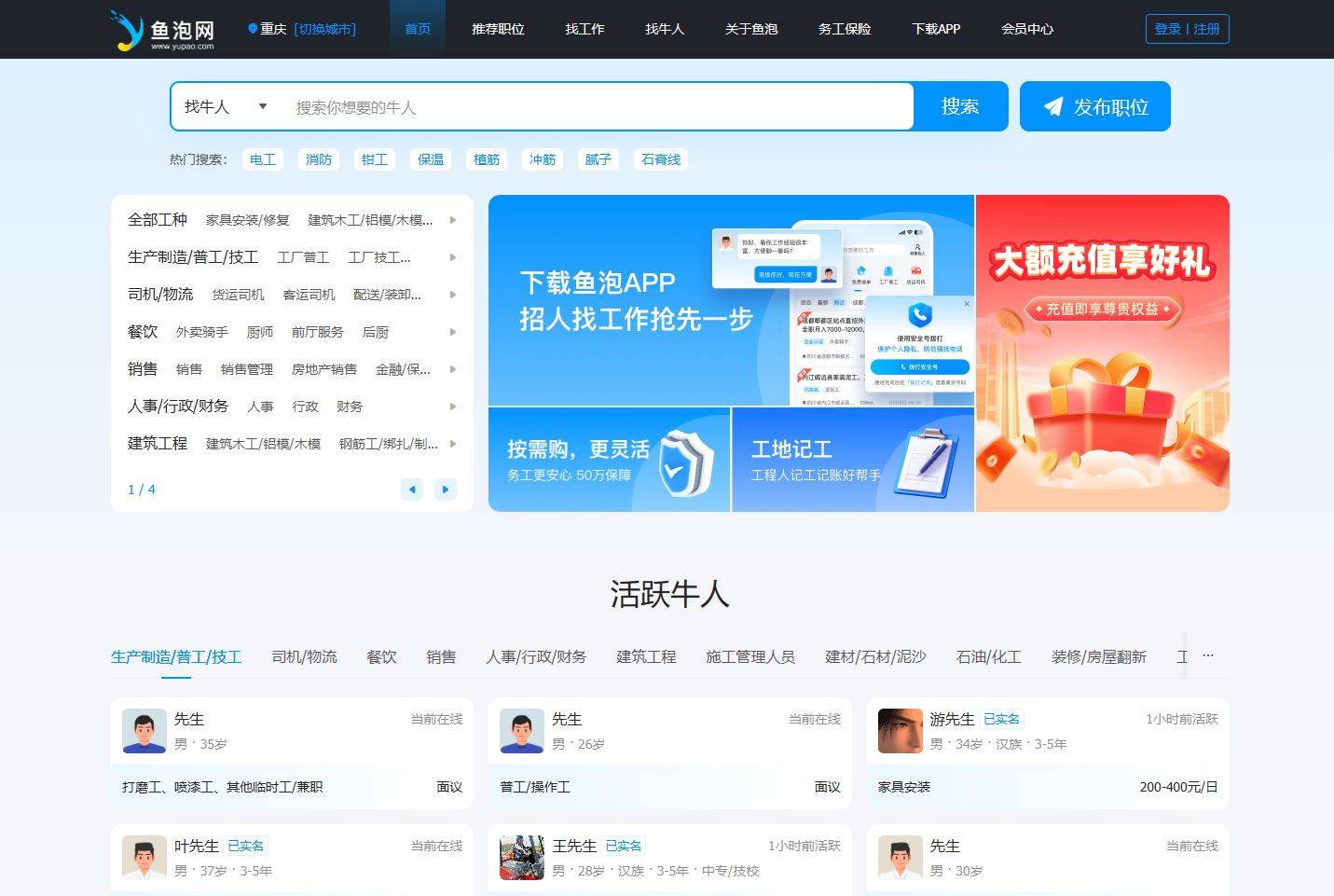Open 关于鱼泡 nav item
Image resolution: width=1334 pixels, height=896 pixels.
pos(751,29)
